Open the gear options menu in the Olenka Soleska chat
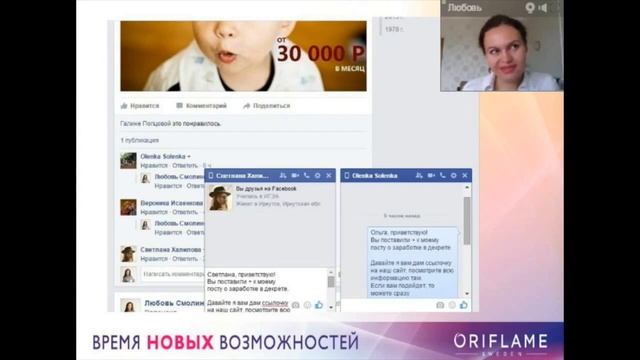 [453, 176]
